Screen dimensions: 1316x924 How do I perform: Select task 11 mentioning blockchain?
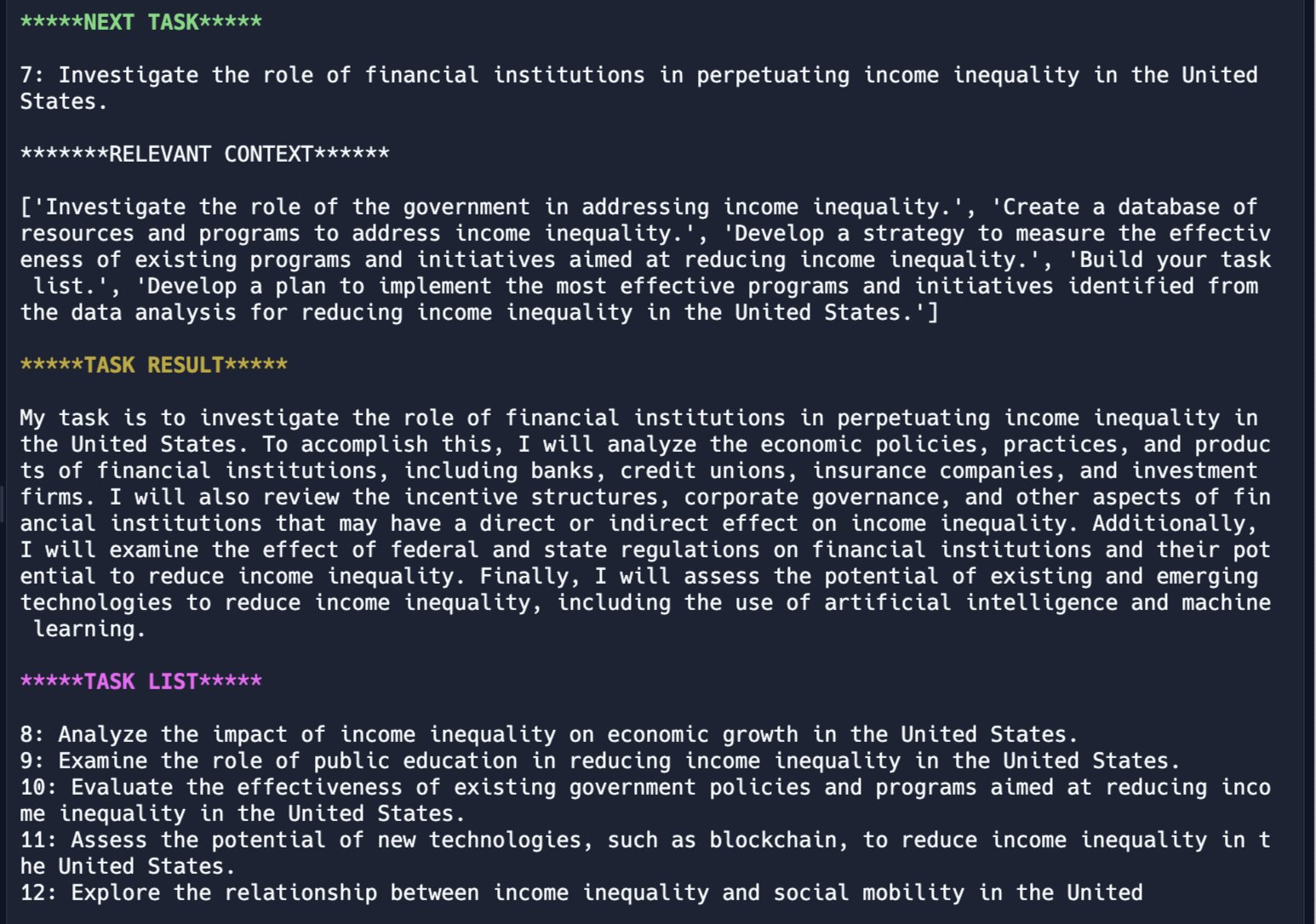(x=645, y=853)
